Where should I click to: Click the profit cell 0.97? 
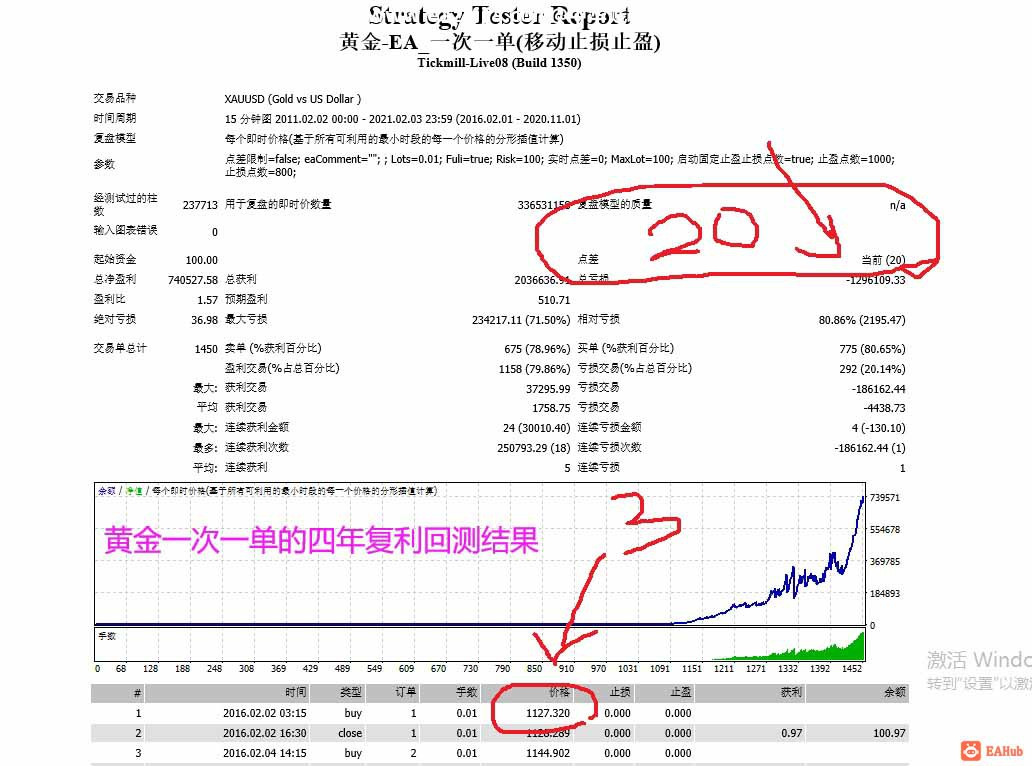[x=792, y=733]
